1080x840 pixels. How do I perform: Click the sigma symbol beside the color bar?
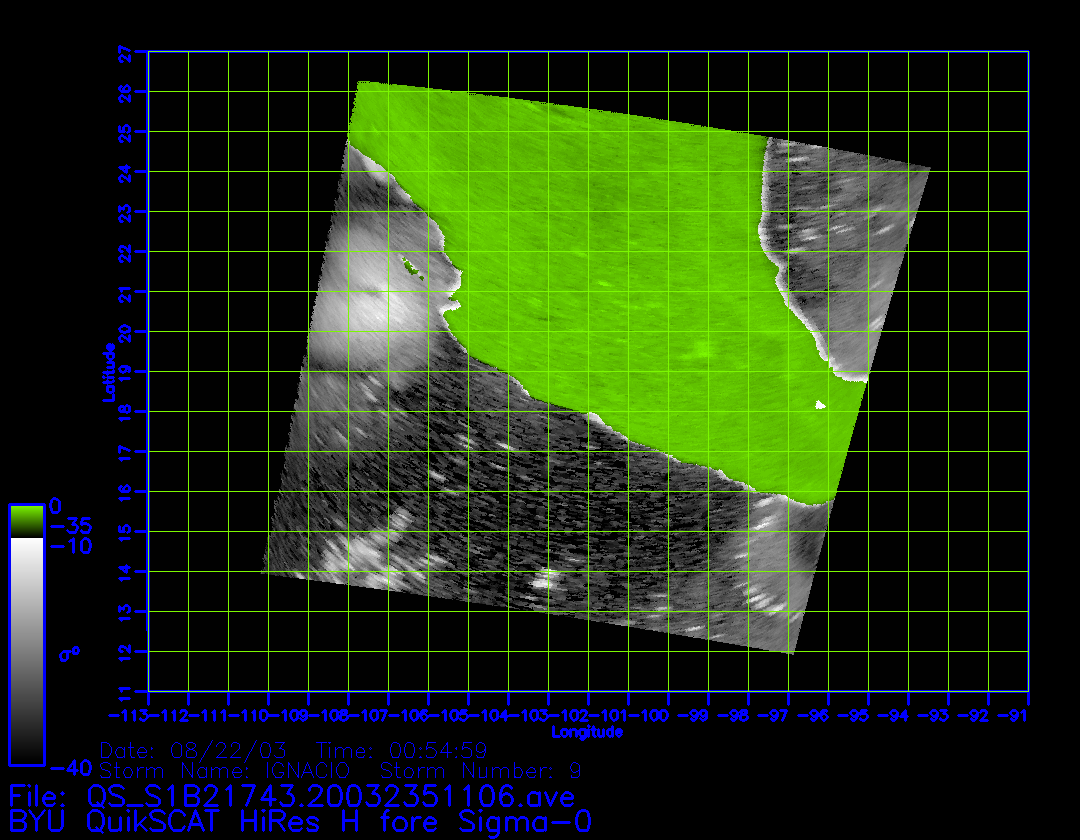tap(69, 654)
